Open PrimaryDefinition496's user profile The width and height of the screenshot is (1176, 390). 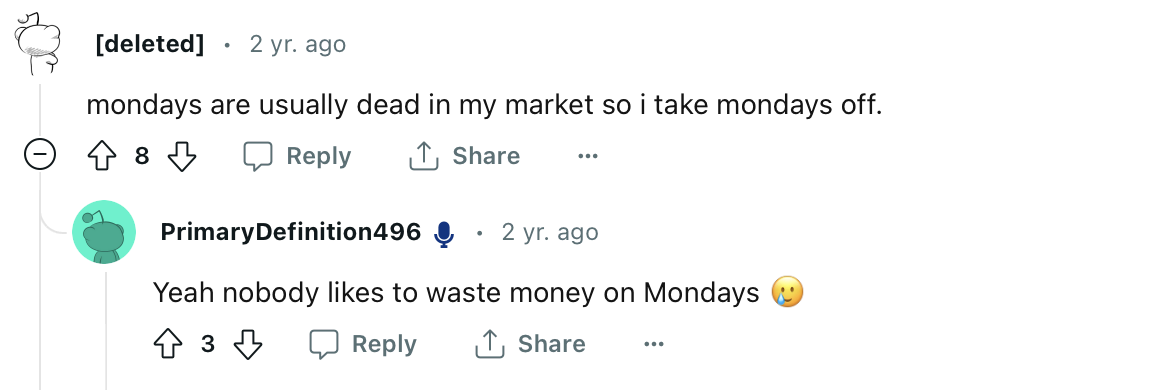(x=290, y=232)
